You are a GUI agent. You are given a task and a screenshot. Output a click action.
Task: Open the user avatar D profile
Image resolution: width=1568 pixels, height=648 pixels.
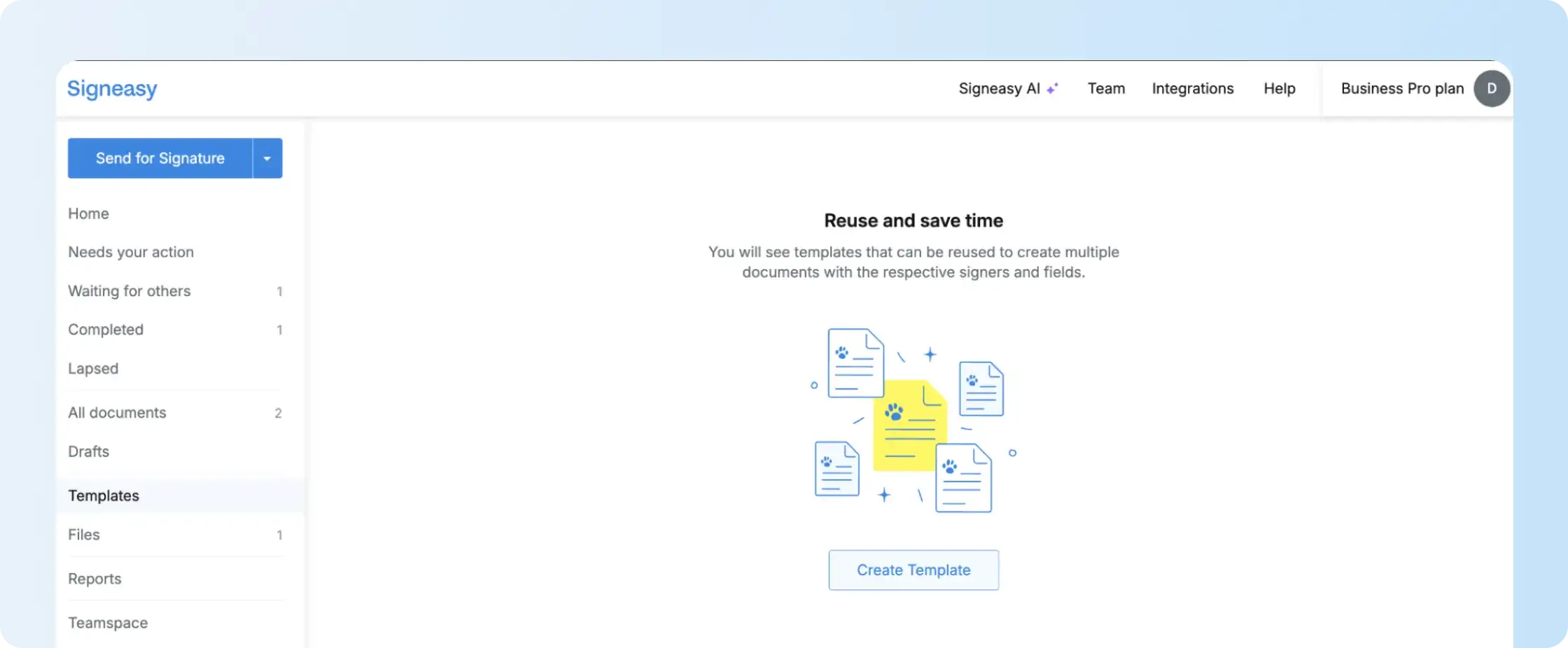[x=1492, y=89]
